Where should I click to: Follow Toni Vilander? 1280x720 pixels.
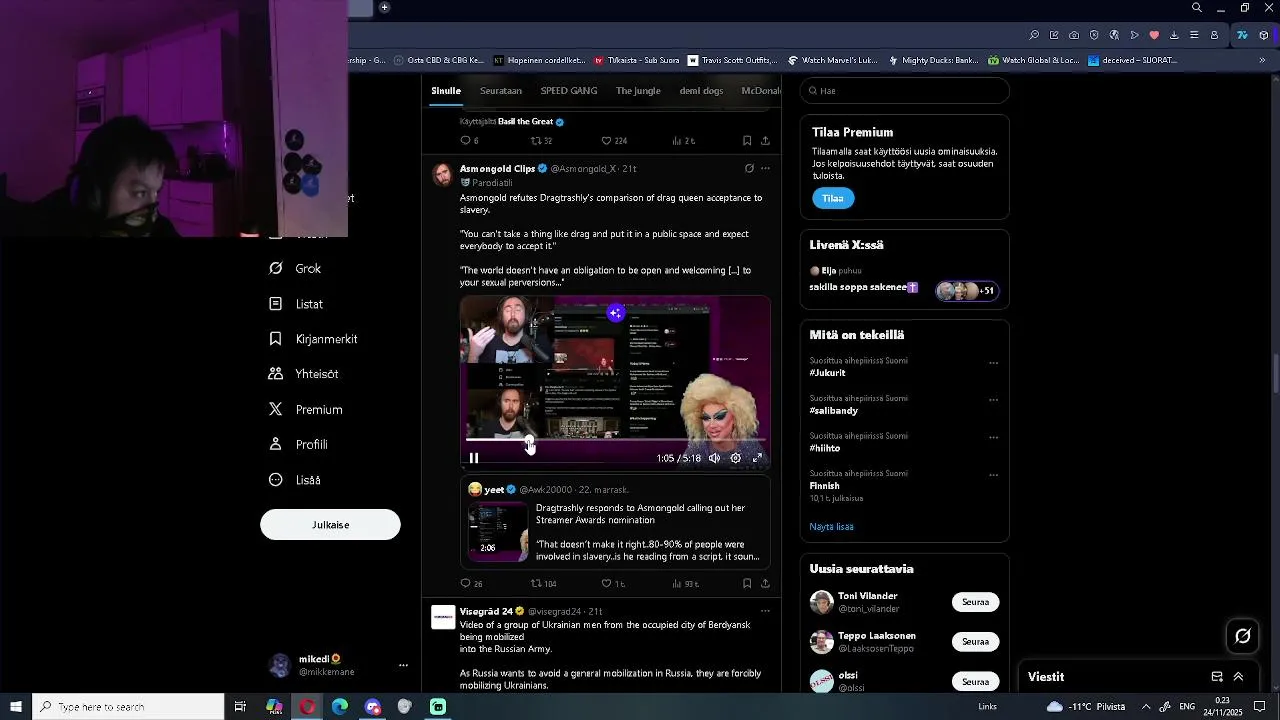point(975,602)
